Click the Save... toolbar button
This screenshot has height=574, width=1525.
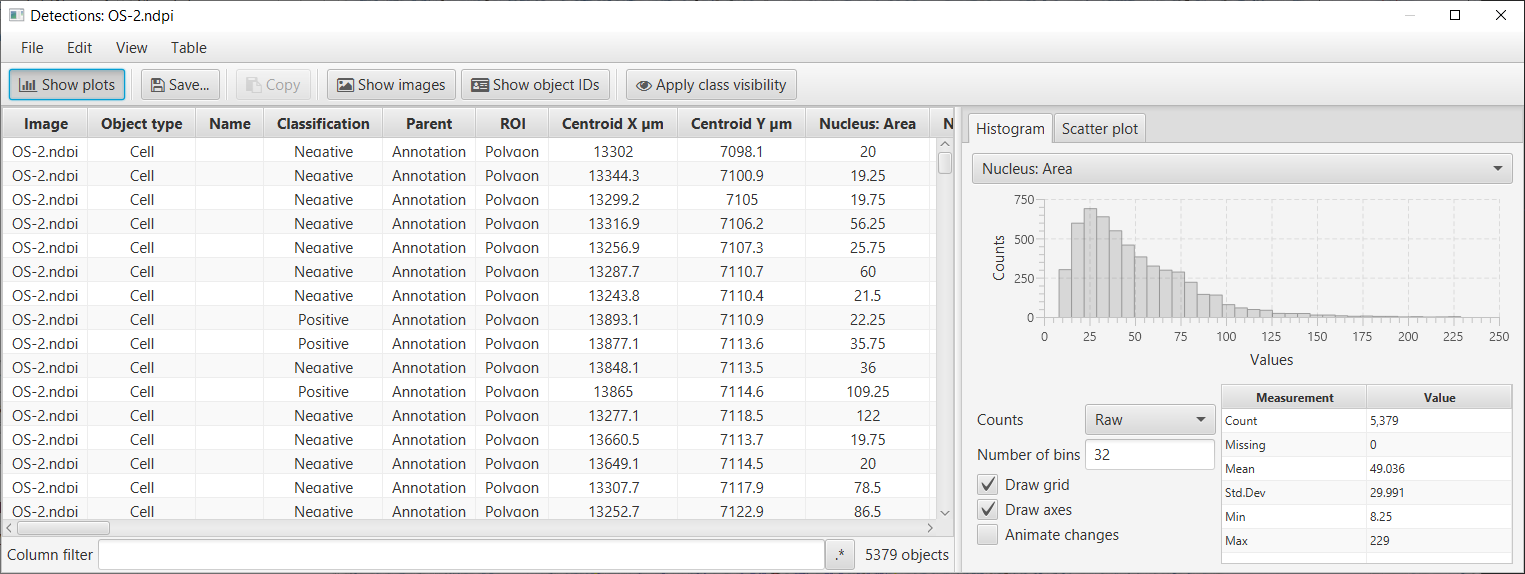point(180,85)
